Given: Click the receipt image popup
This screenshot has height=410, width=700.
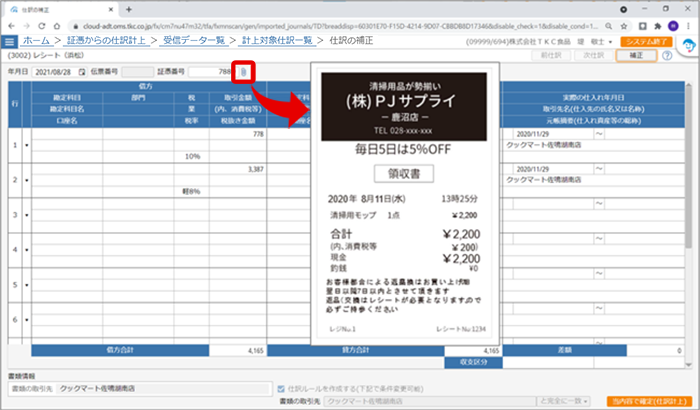Looking at the screenshot, I should click(404, 204).
